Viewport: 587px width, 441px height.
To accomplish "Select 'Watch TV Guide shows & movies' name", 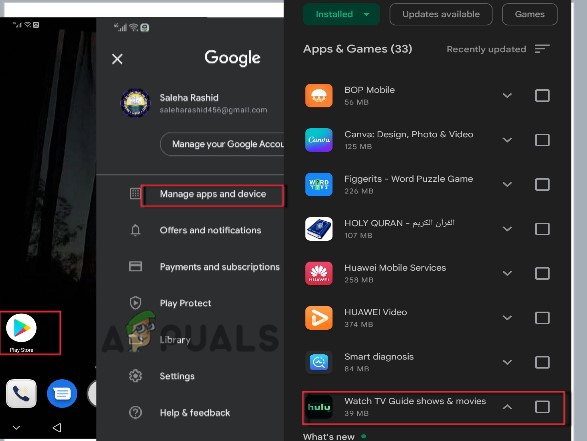I will click(x=415, y=401).
